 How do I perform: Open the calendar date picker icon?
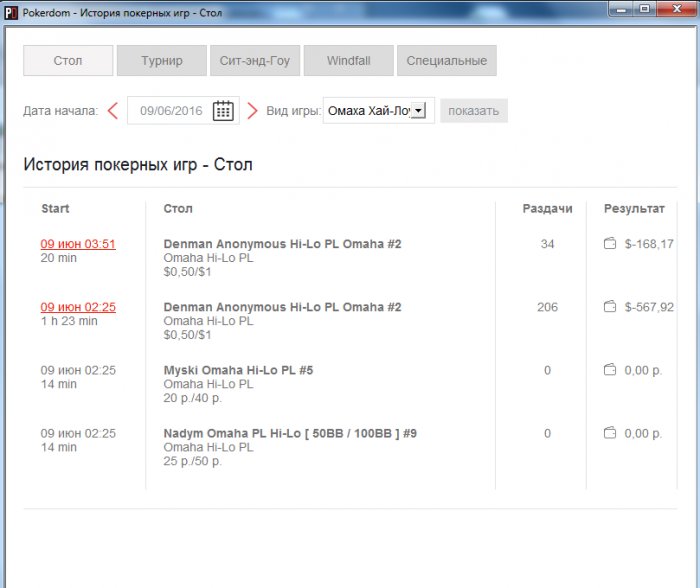(x=223, y=111)
